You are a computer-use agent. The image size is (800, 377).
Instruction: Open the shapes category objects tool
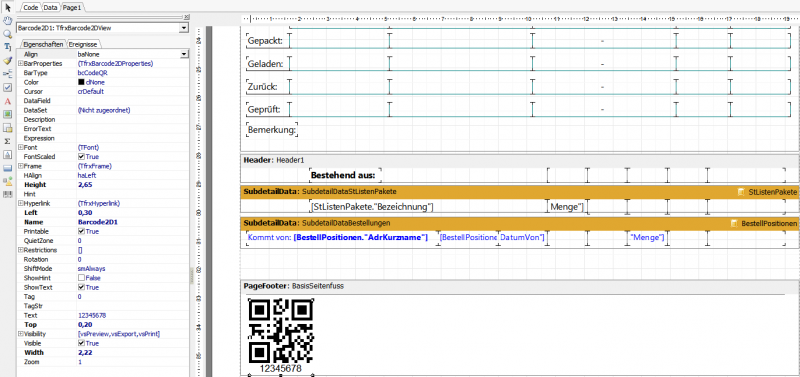[8, 181]
